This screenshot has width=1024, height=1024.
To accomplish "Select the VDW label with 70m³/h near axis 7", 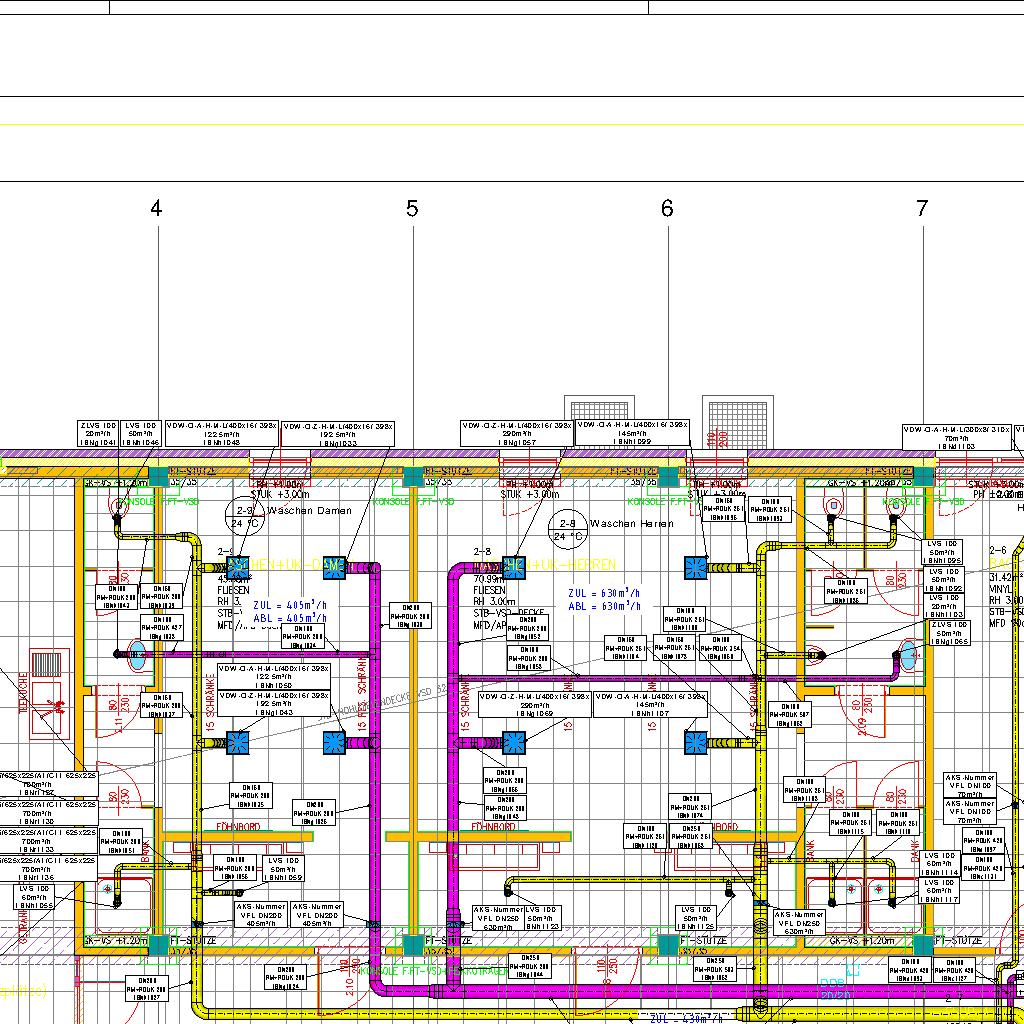I will coord(956,438).
